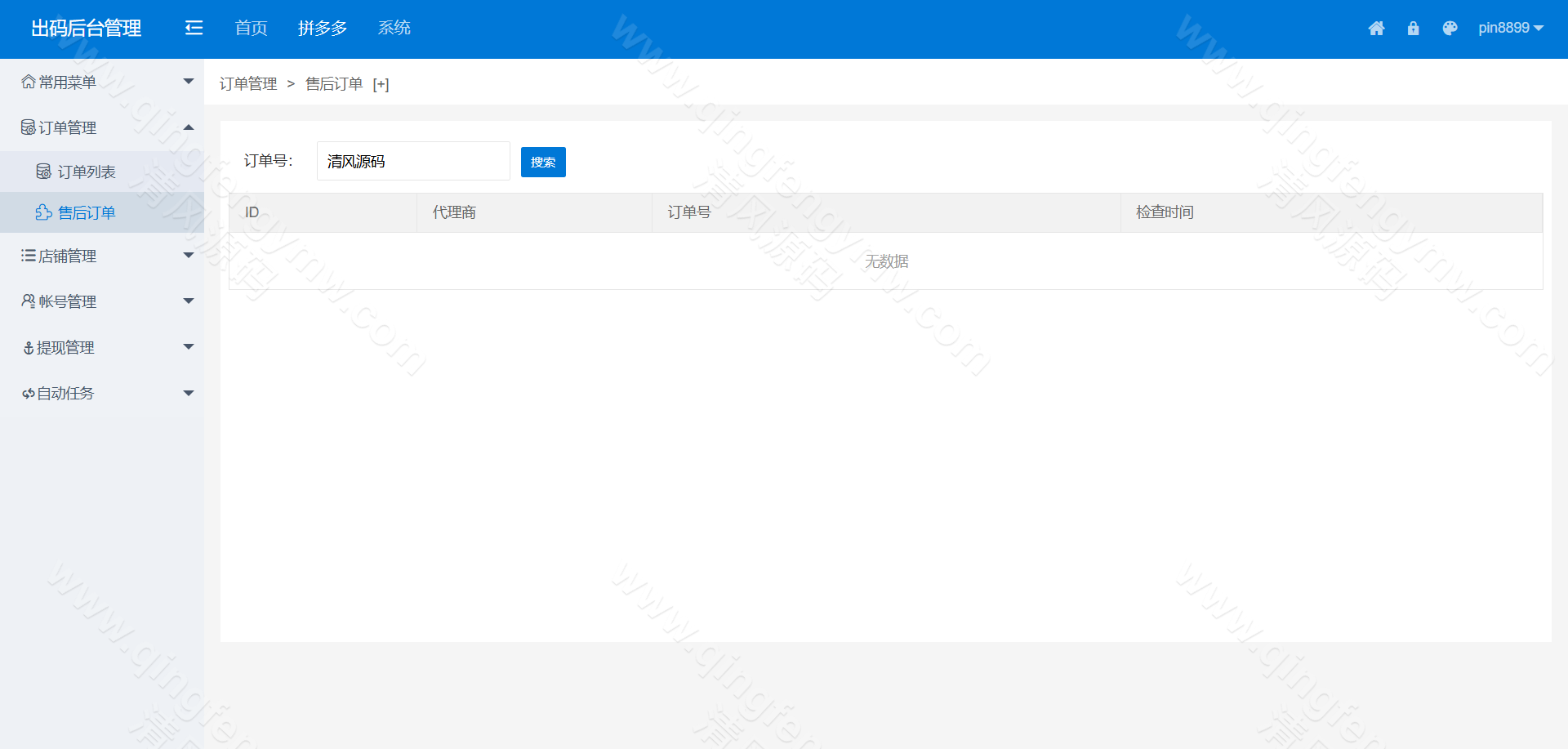Click the 搜索 search button
The image size is (1568, 749).
[542, 162]
